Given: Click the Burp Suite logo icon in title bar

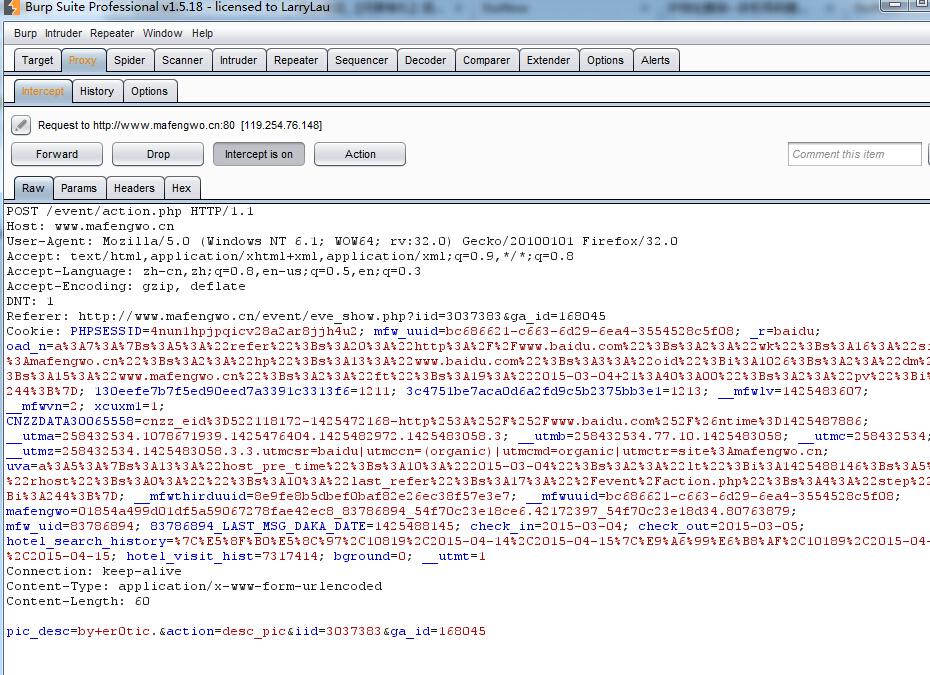Looking at the screenshot, I should [11, 7].
